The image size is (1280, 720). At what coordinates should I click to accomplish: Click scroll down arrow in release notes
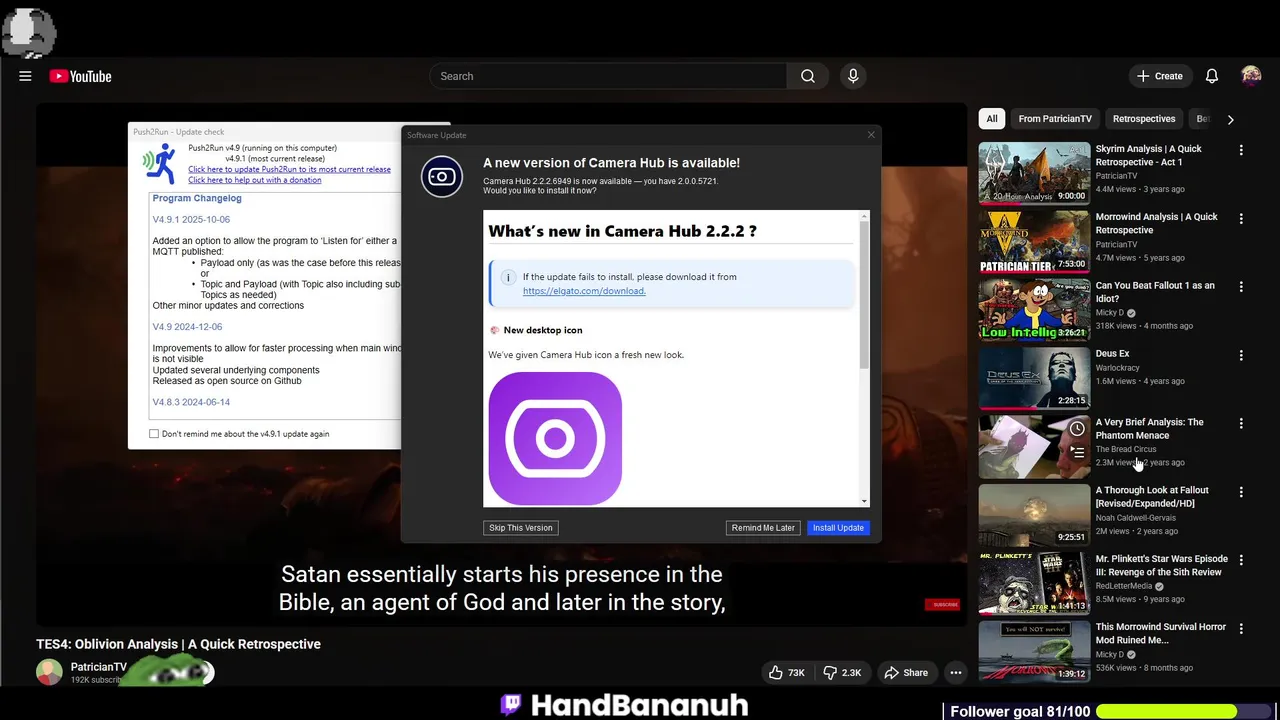click(864, 501)
